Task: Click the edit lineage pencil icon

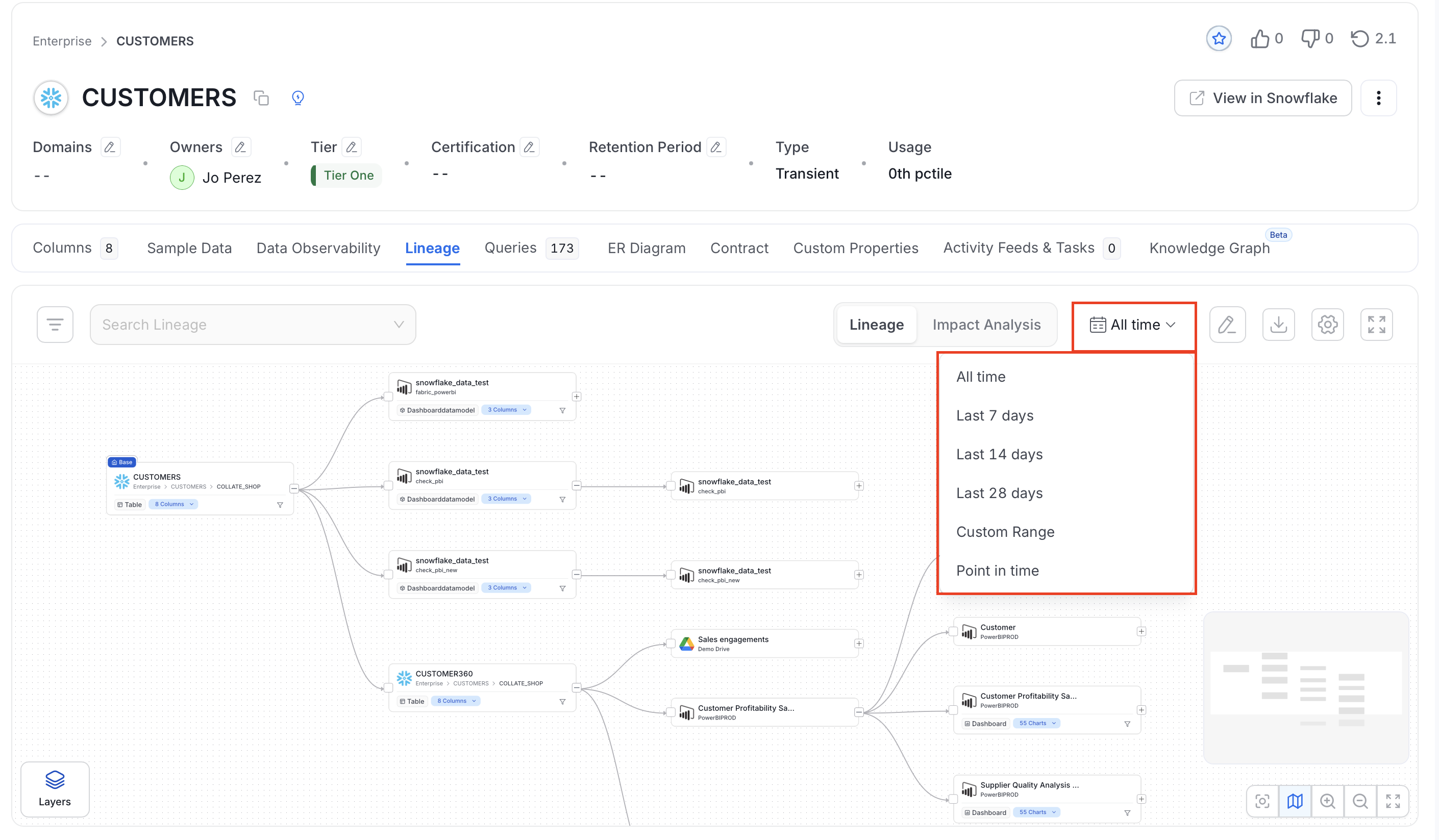Action: (x=1227, y=325)
